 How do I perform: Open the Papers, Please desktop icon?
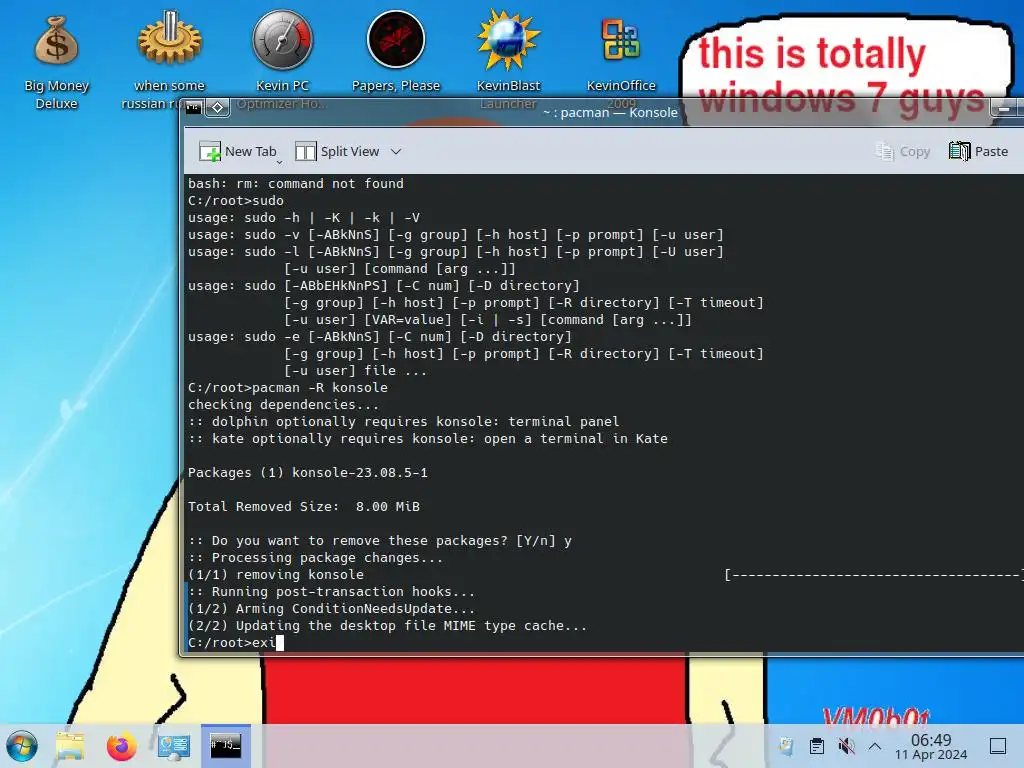[396, 52]
